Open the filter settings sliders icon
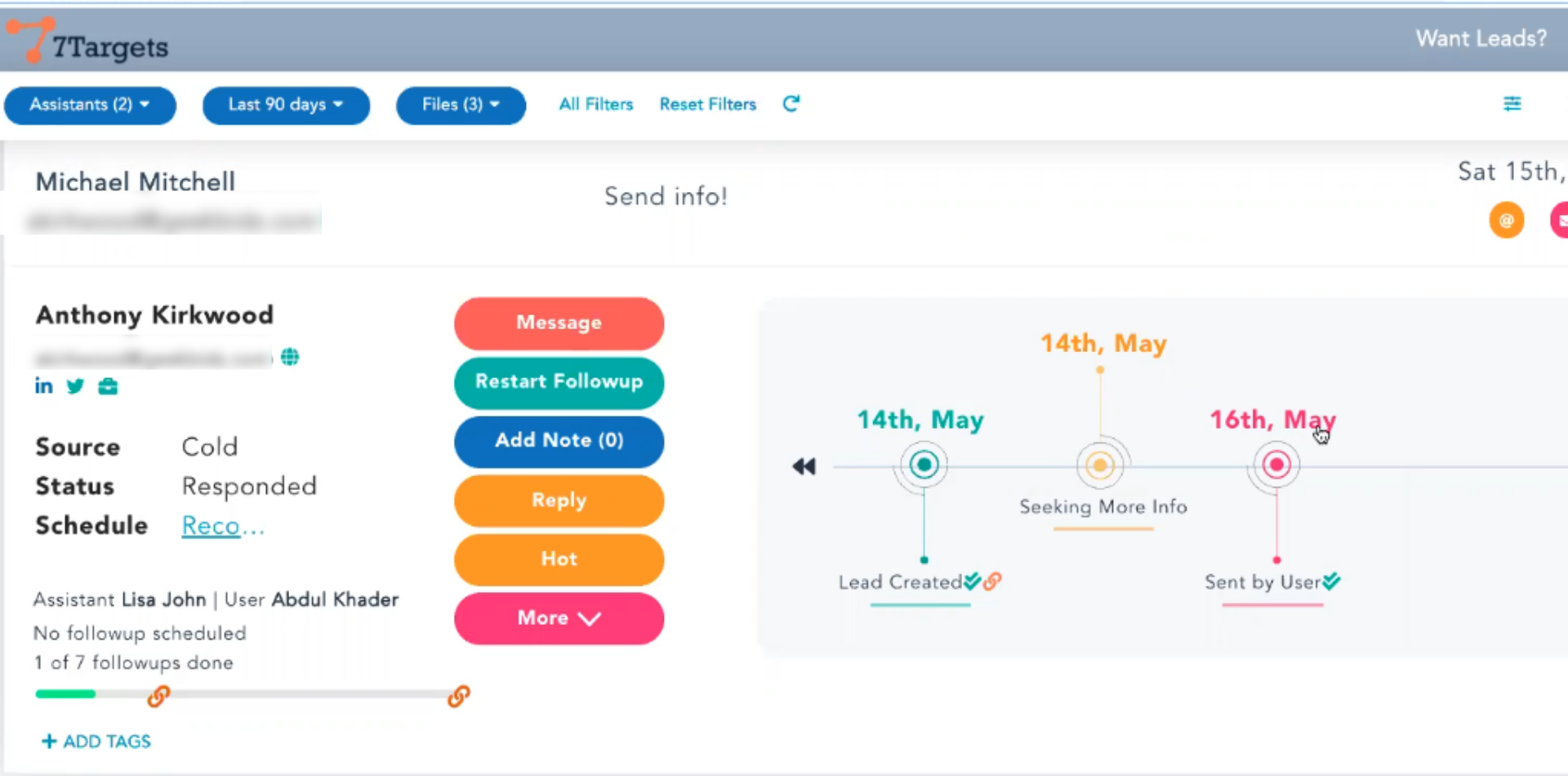Screen dimensions: 1568x776 (x=1512, y=104)
